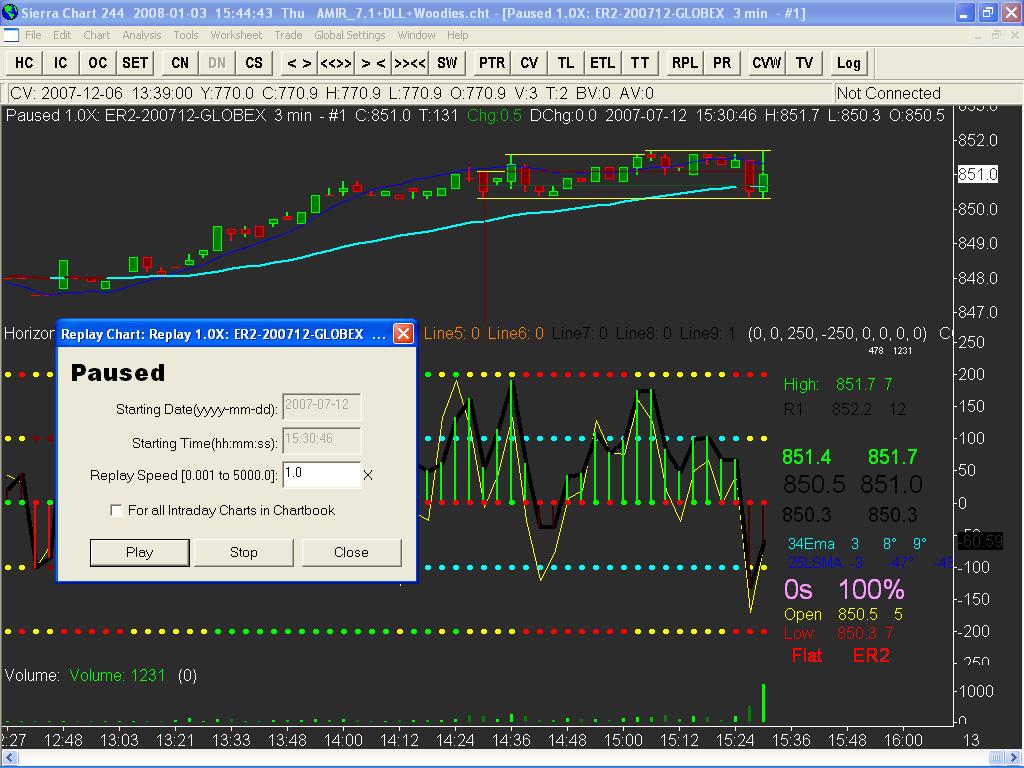
Task: Open the File menu
Action: click(33, 35)
